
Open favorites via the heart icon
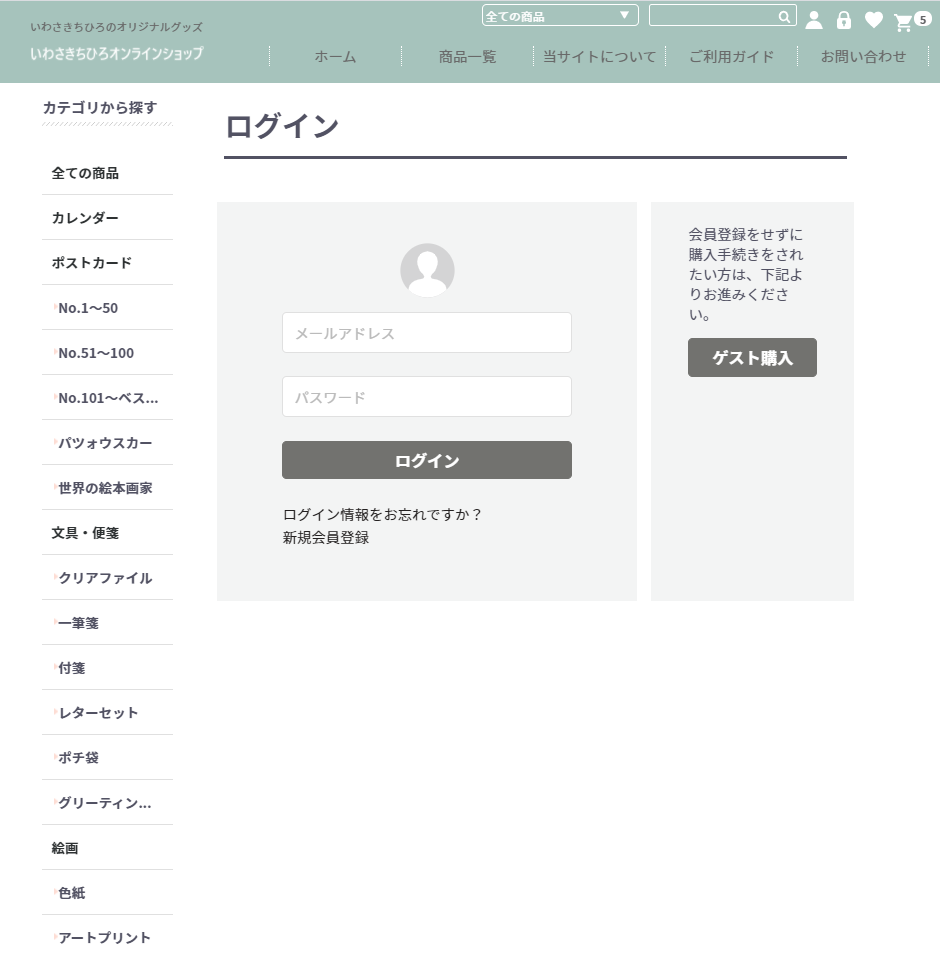874,20
